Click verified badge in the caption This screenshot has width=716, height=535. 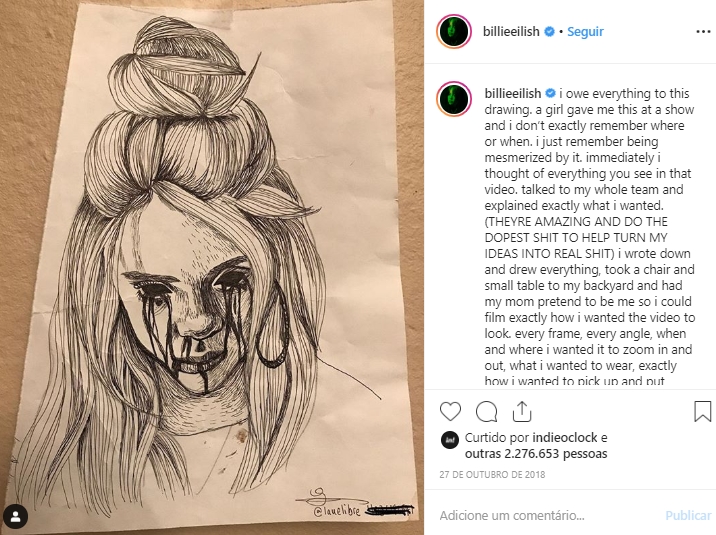click(551, 93)
